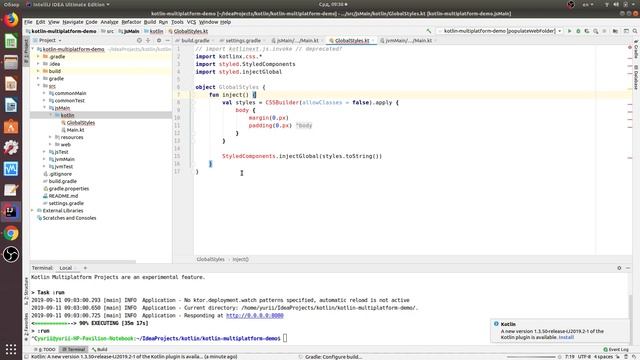
Task: Open the Event Log button
Action: tap(616, 349)
